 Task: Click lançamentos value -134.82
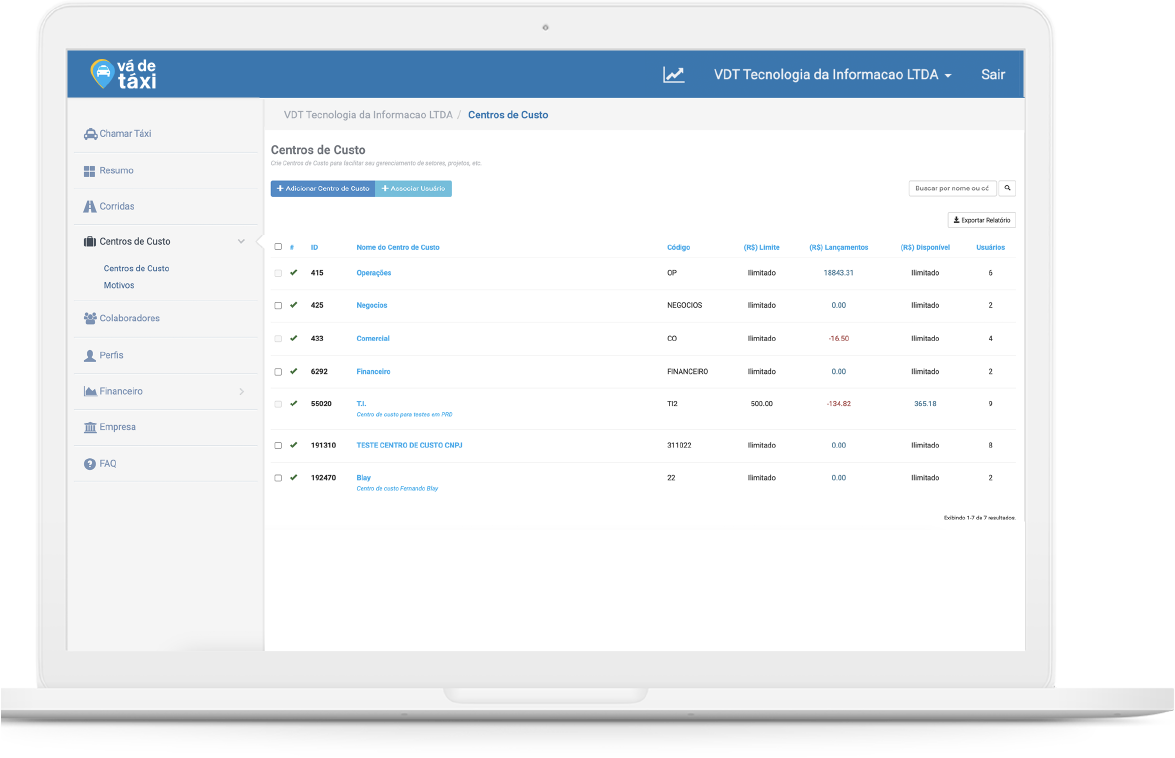[839, 404]
